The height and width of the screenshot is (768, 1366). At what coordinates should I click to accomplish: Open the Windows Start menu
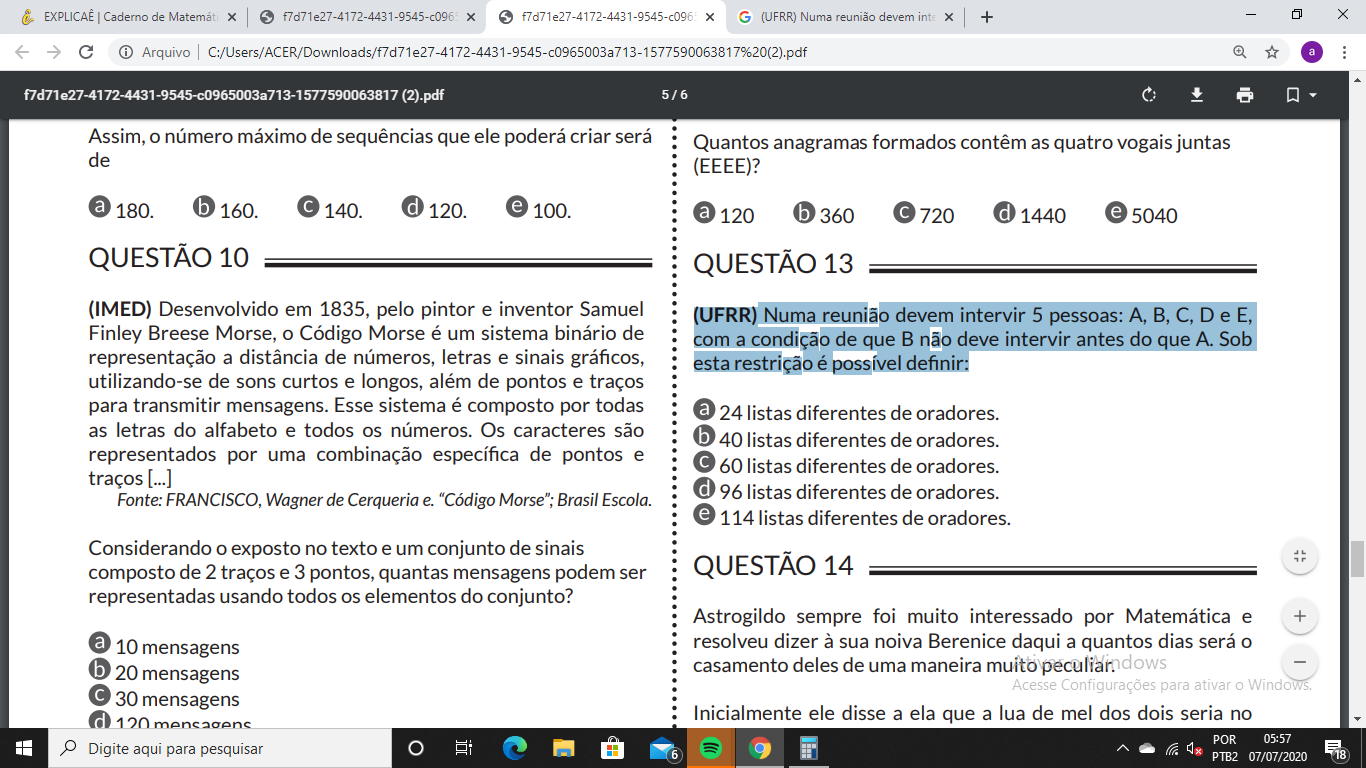click(23, 748)
